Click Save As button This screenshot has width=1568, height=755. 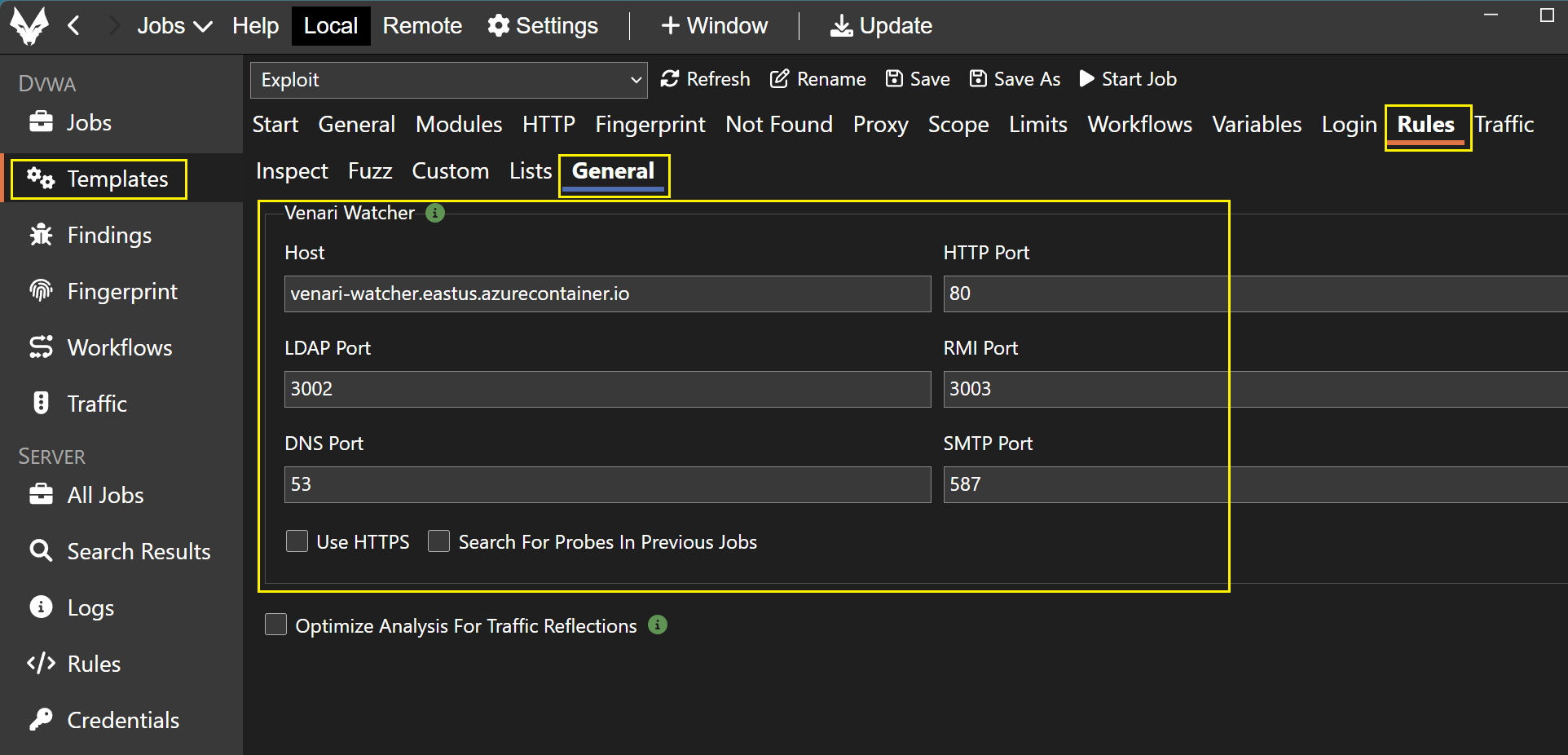click(x=1015, y=79)
